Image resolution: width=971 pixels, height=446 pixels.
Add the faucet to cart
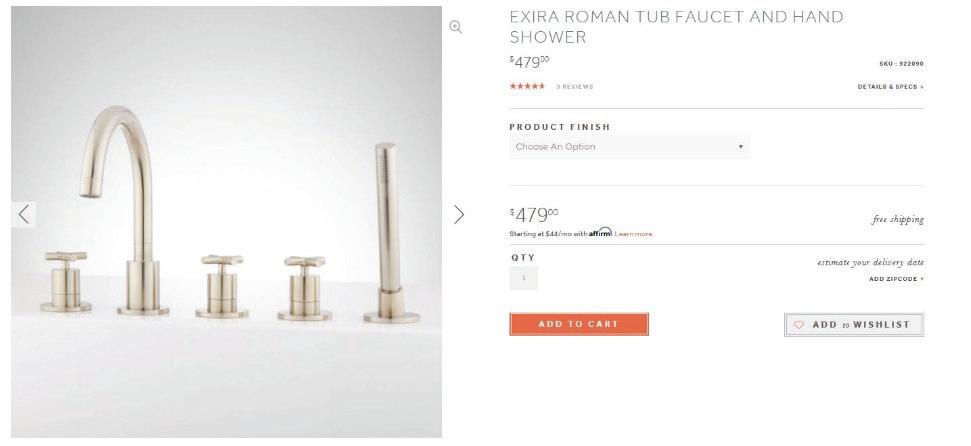579,324
